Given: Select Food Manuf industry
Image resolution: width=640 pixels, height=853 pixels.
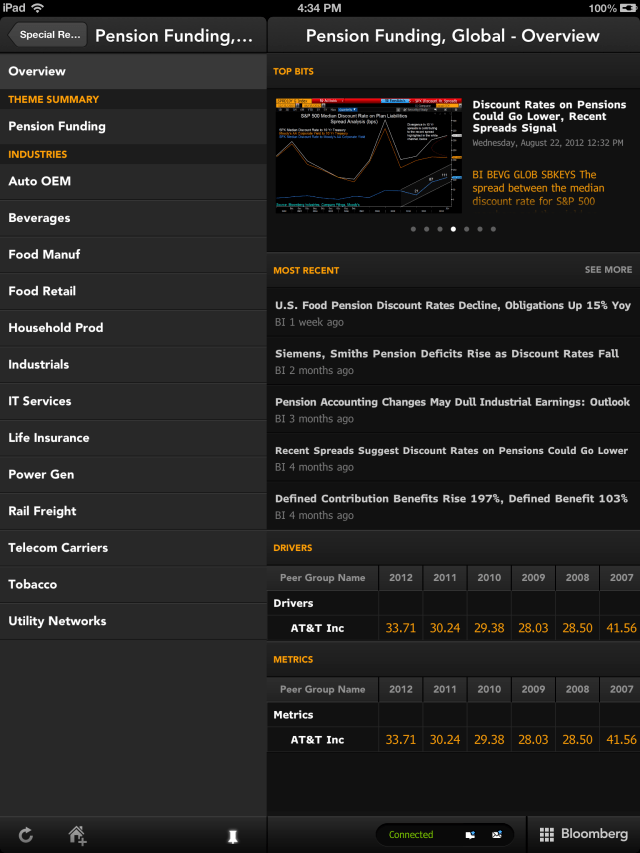Looking at the screenshot, I should (x=133, y=255).
